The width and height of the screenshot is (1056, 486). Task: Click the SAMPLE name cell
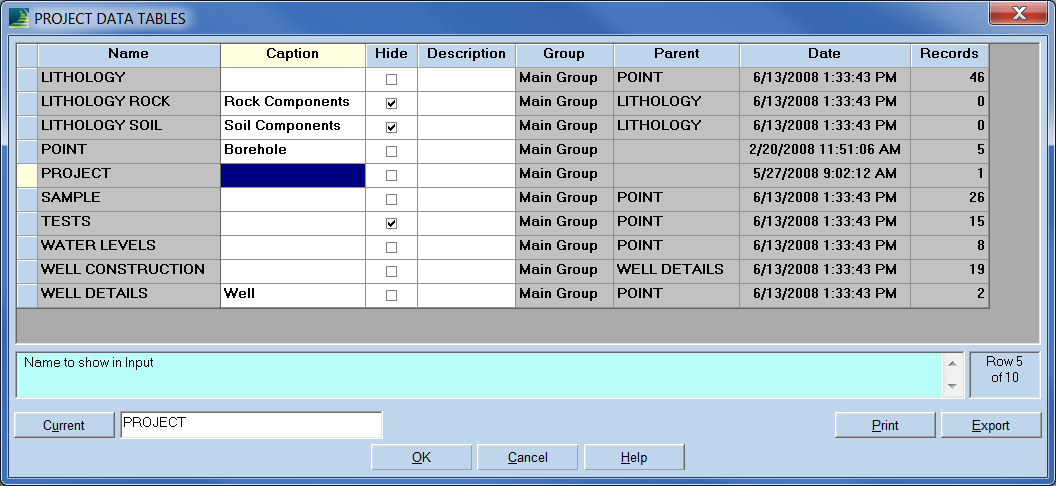pyautogui.click(x=129, y=199)
